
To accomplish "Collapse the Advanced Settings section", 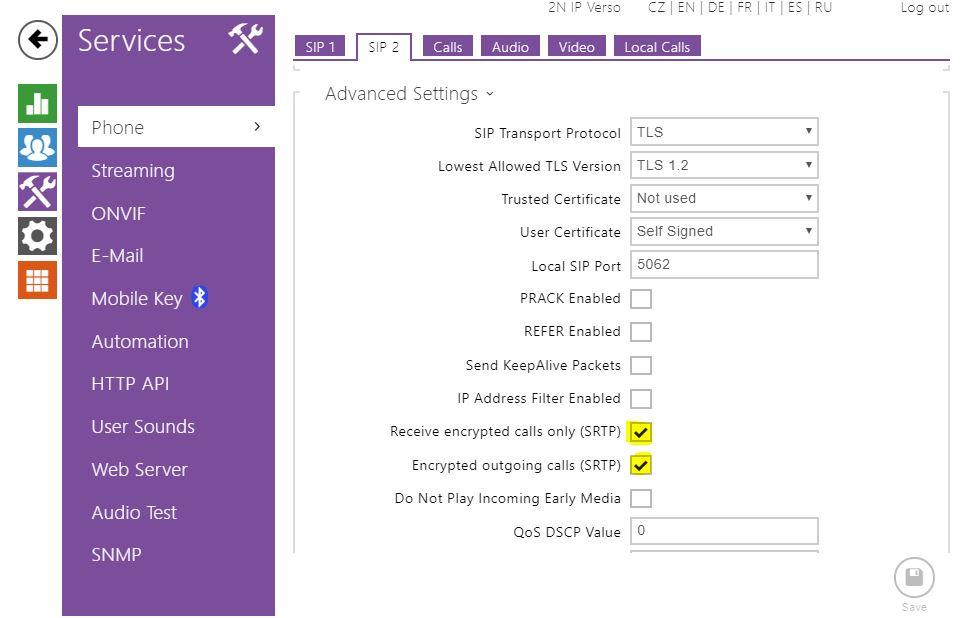I will [x=409, y=94].
